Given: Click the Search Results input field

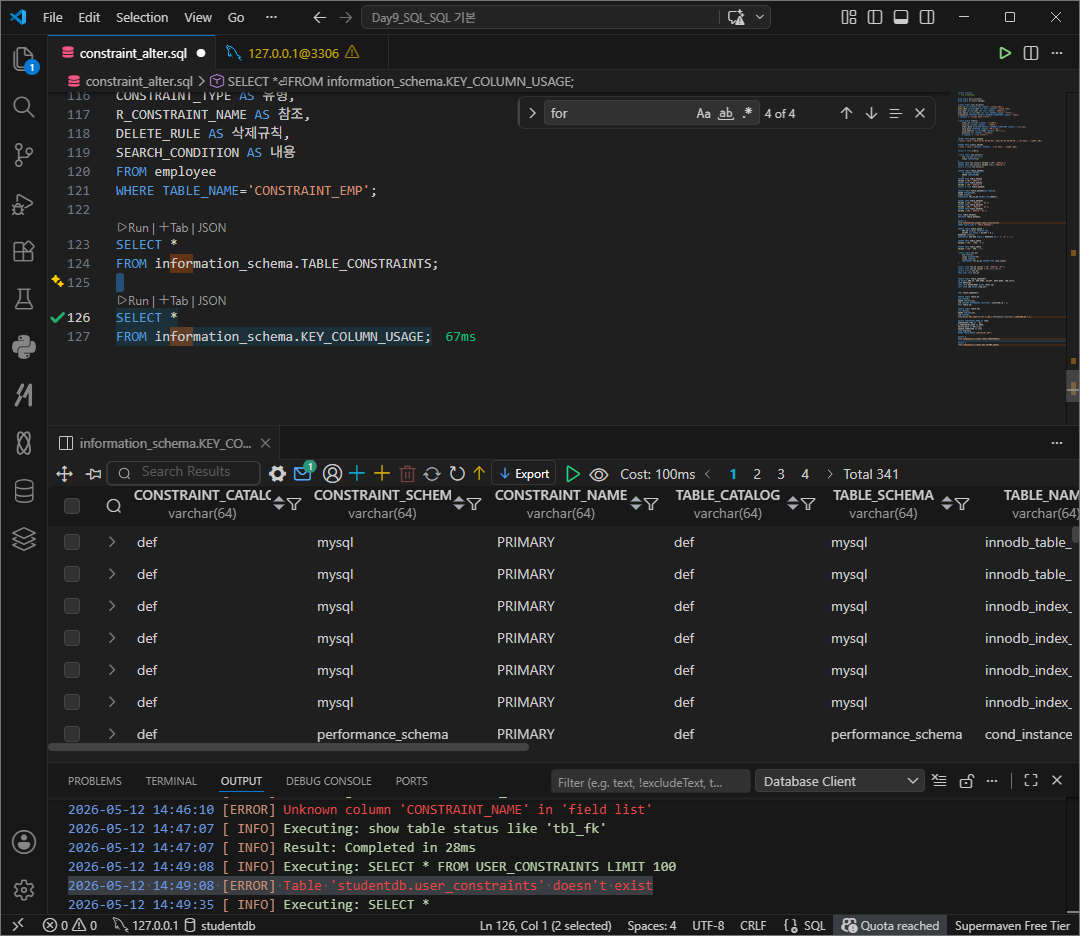Looking at the screenshot, I should pyautogui.click(x=185, y=472).
